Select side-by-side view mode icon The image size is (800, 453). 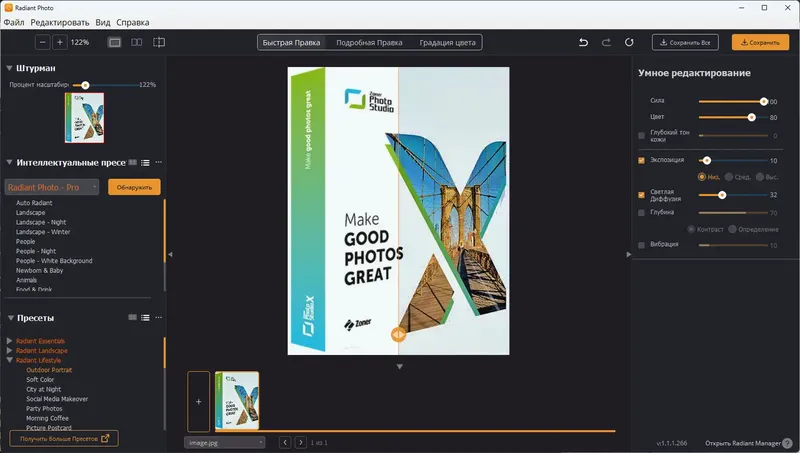(x=137, y=42)
